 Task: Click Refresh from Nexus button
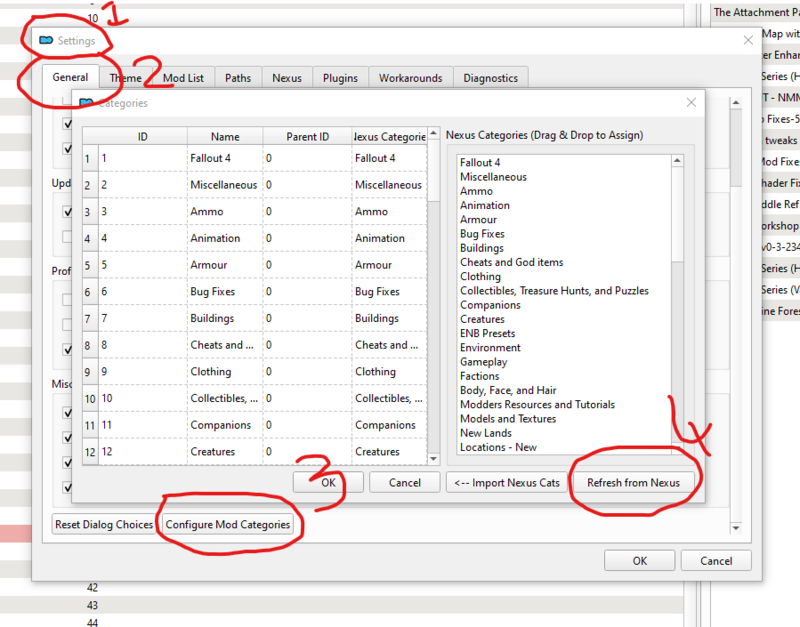pos(633,483)
